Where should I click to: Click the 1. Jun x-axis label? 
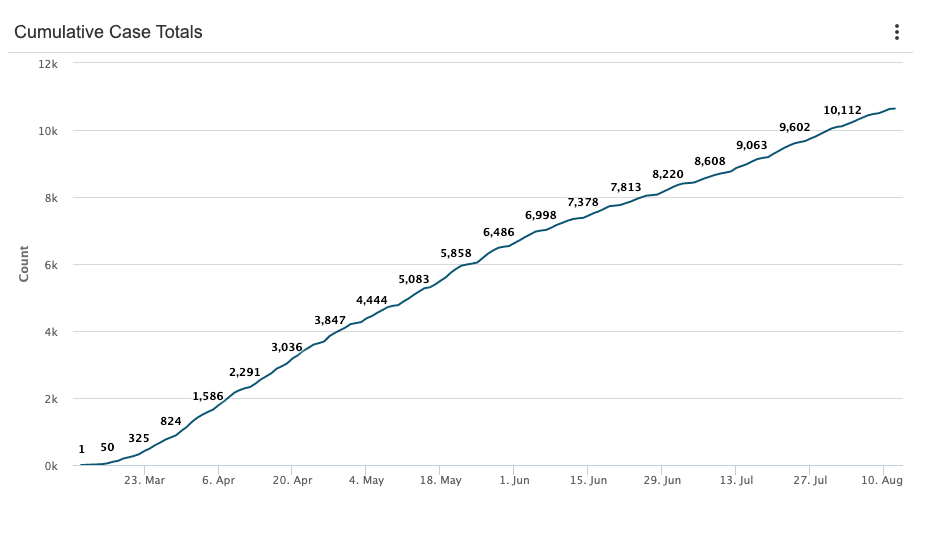click(x=513, y=480)
